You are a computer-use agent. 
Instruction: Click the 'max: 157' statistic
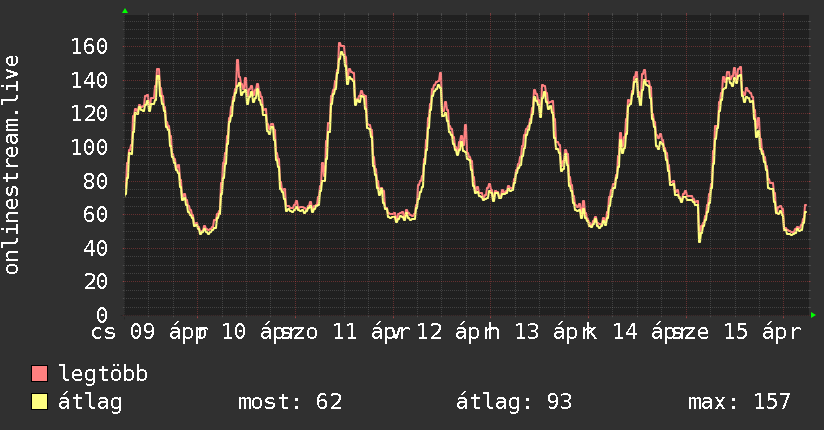tap(739, 403)
